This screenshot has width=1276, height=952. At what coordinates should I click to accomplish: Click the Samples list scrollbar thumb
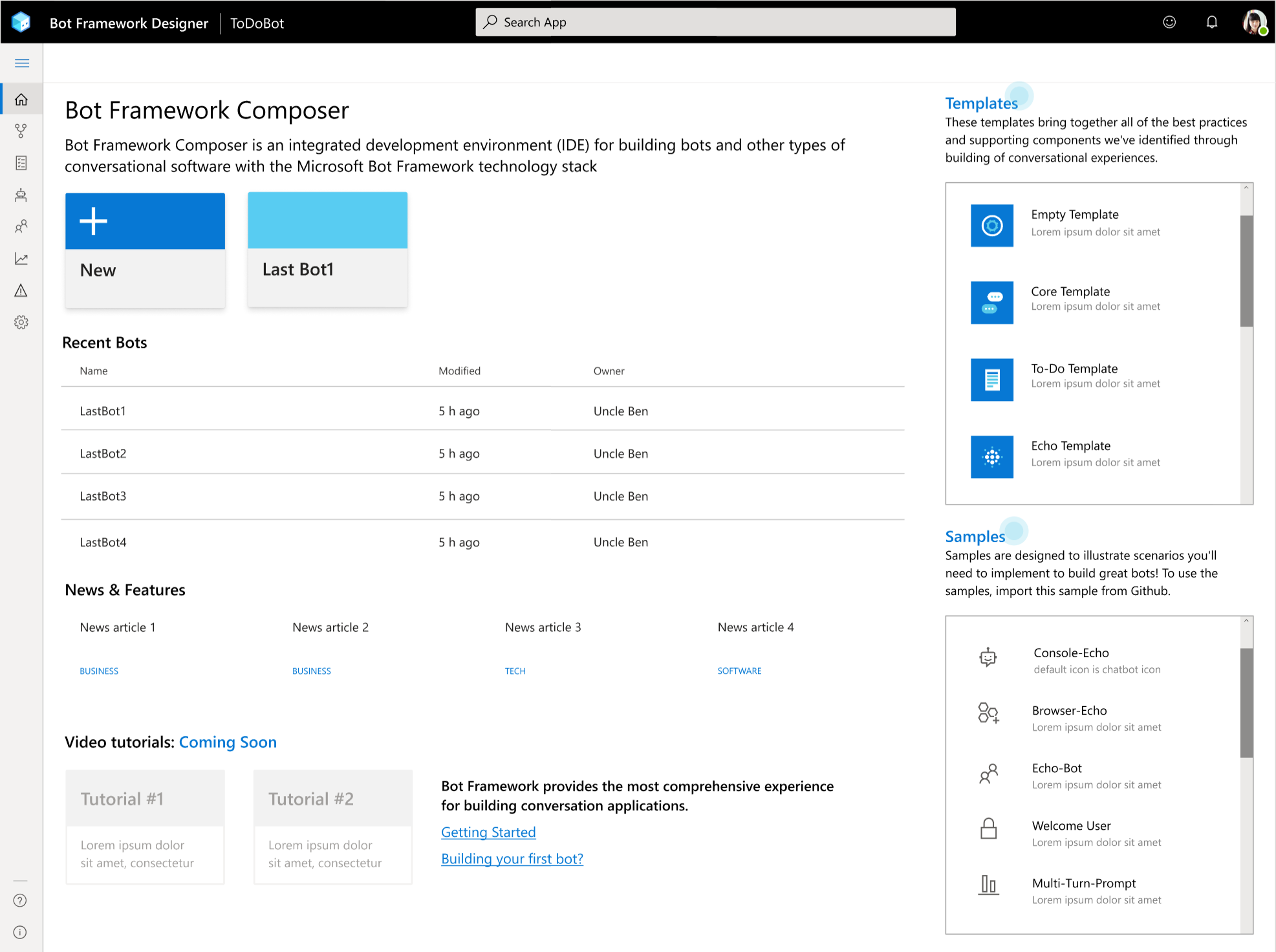(1246, 702)
